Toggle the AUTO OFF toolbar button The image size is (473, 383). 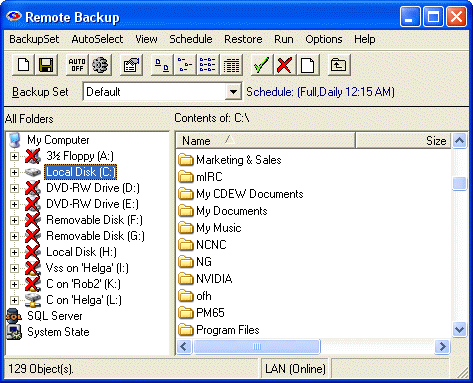77,65
